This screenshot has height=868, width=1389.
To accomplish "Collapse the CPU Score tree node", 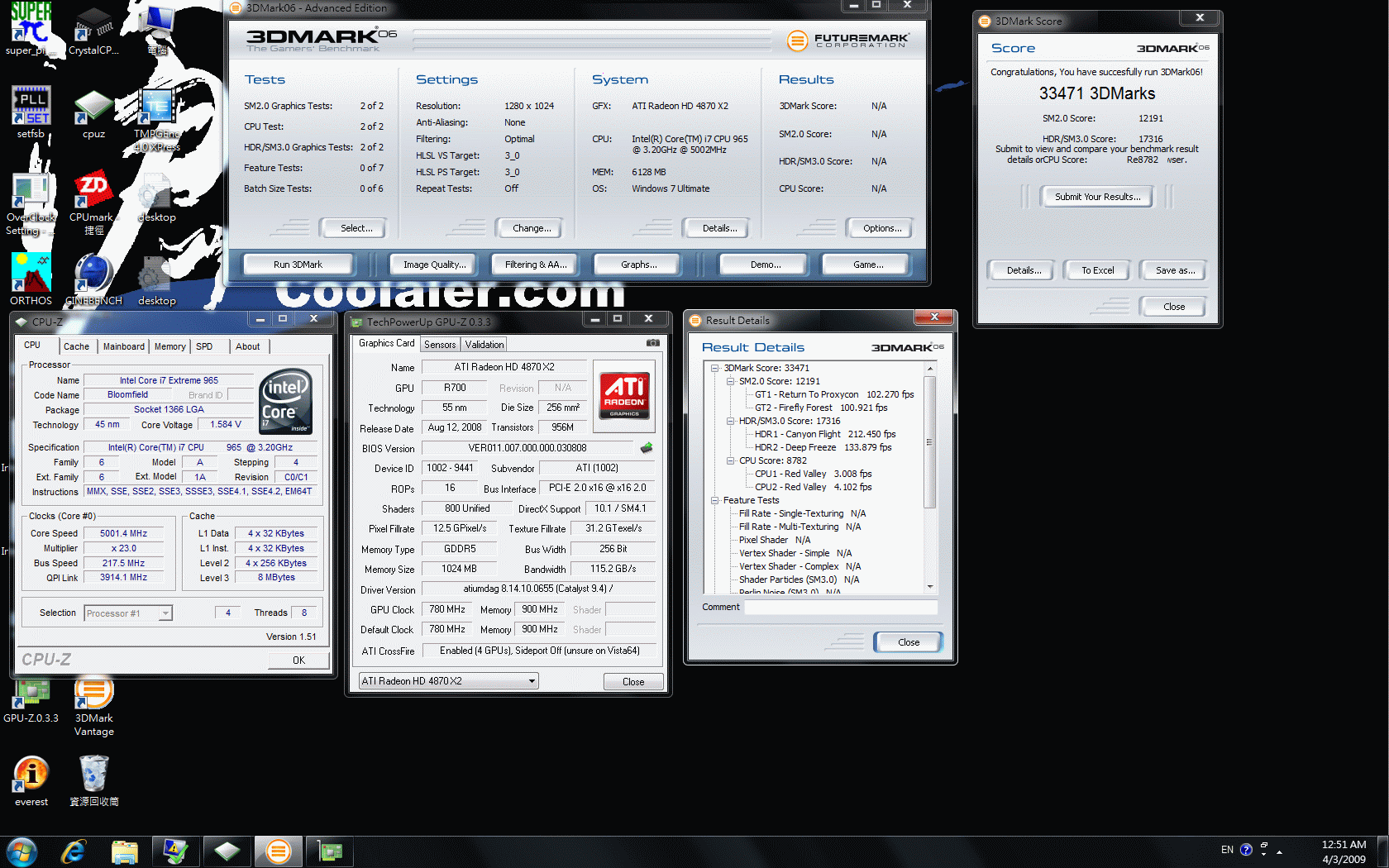I will [731, 460].
